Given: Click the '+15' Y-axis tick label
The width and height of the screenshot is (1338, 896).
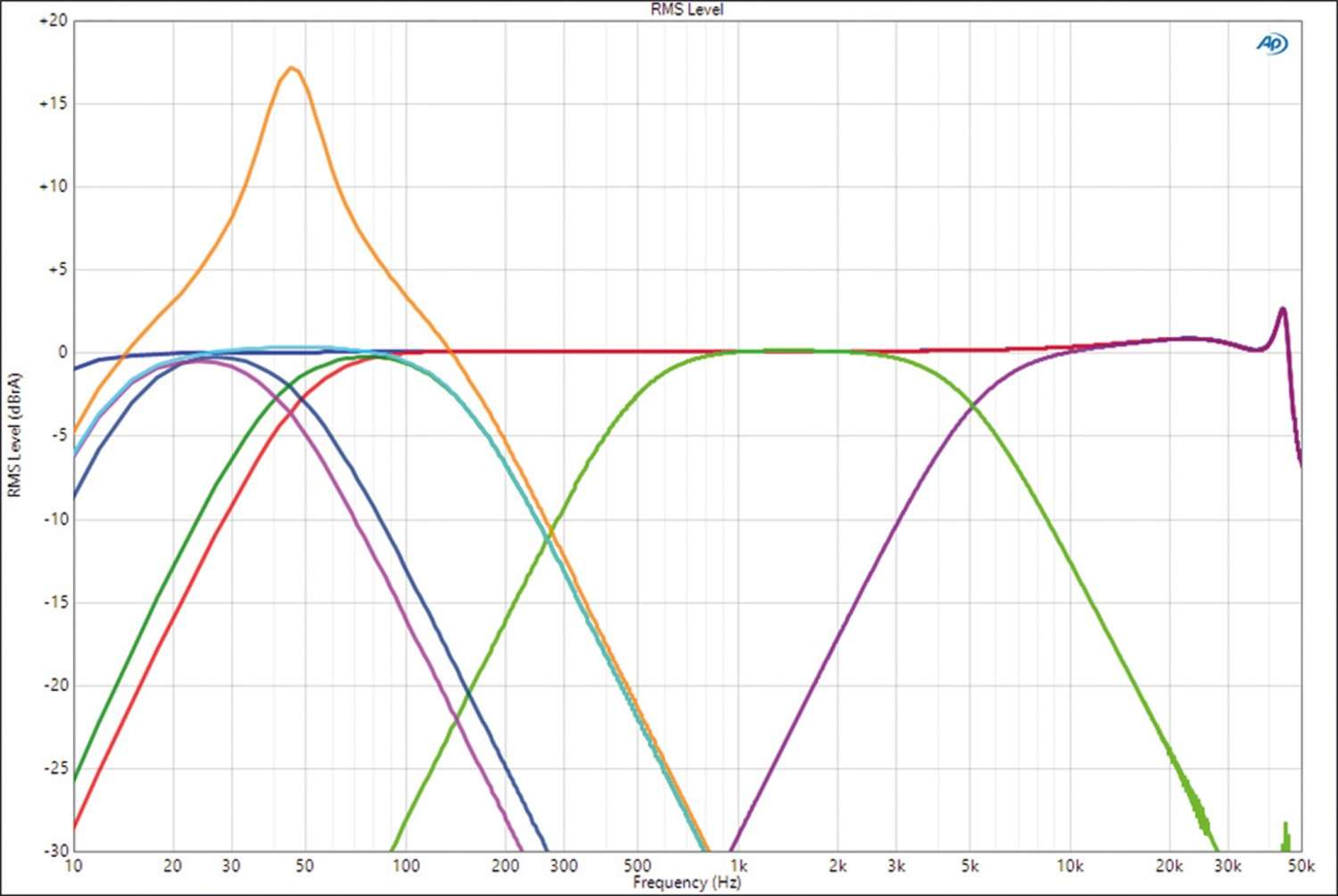Looking at the screenshot, I should click(53, 103).
